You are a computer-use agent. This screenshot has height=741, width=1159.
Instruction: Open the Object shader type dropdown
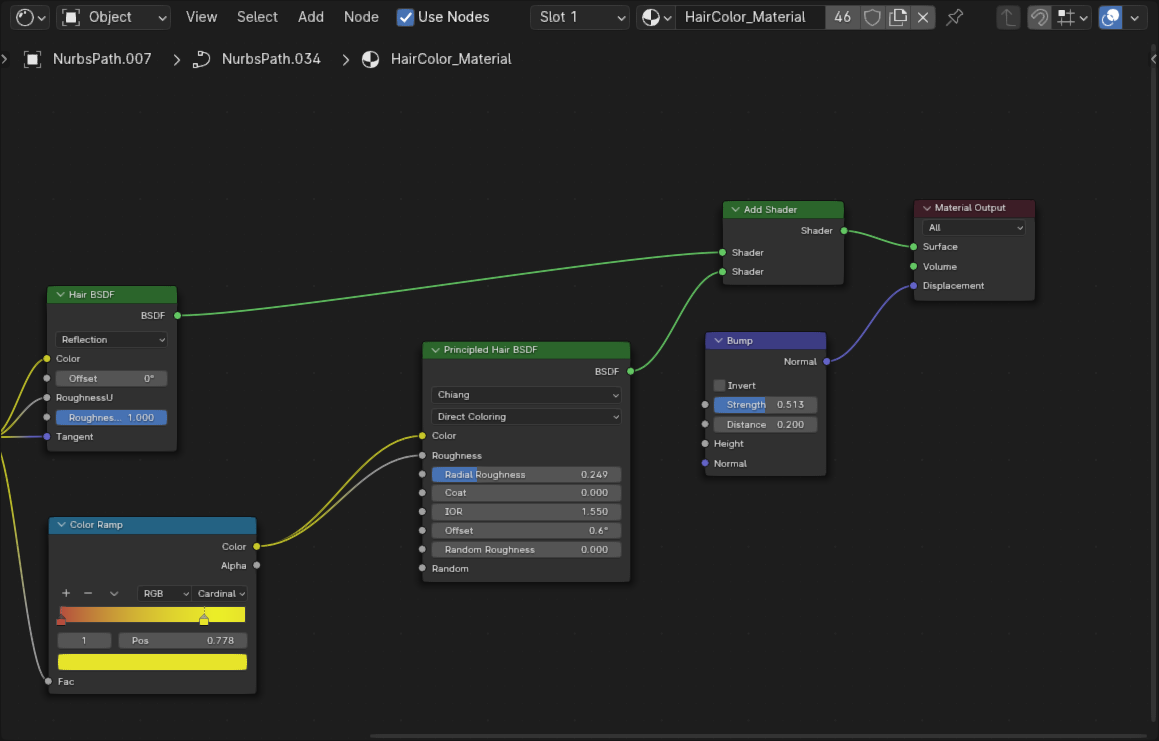pyautogui.click(x=113, y=17)
